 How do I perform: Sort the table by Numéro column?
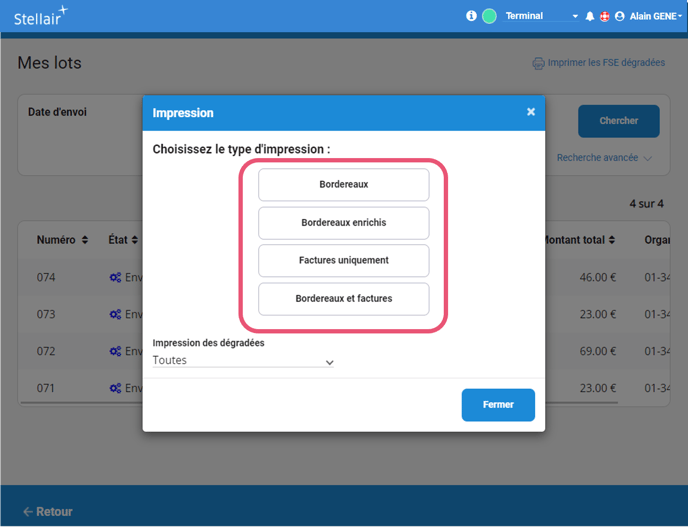click(x=62, y=240)
